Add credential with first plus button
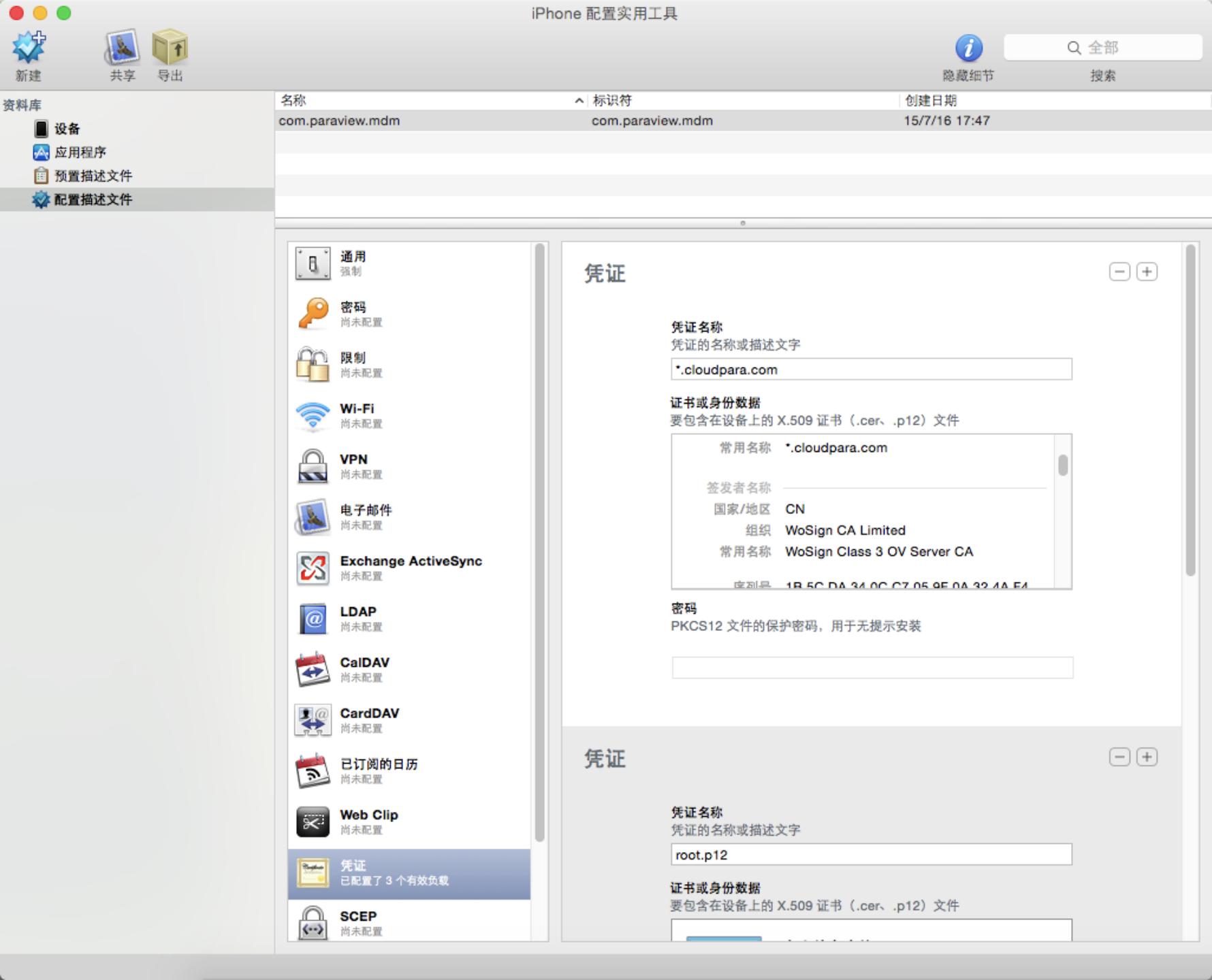Viewport: 1212px width, 980px height. click(1147, 272)
